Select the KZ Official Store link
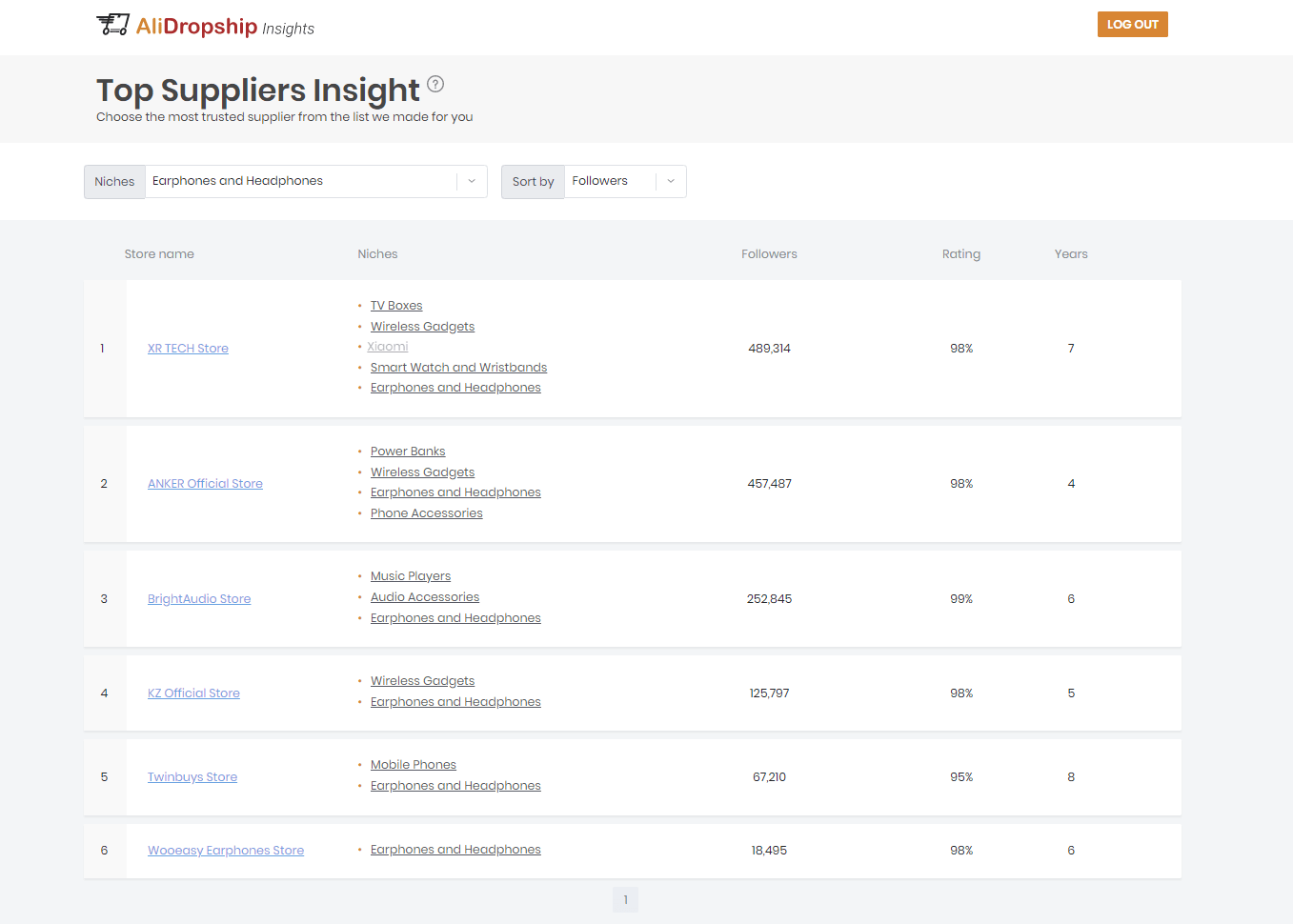The image size is (1293, 924). 193,693
